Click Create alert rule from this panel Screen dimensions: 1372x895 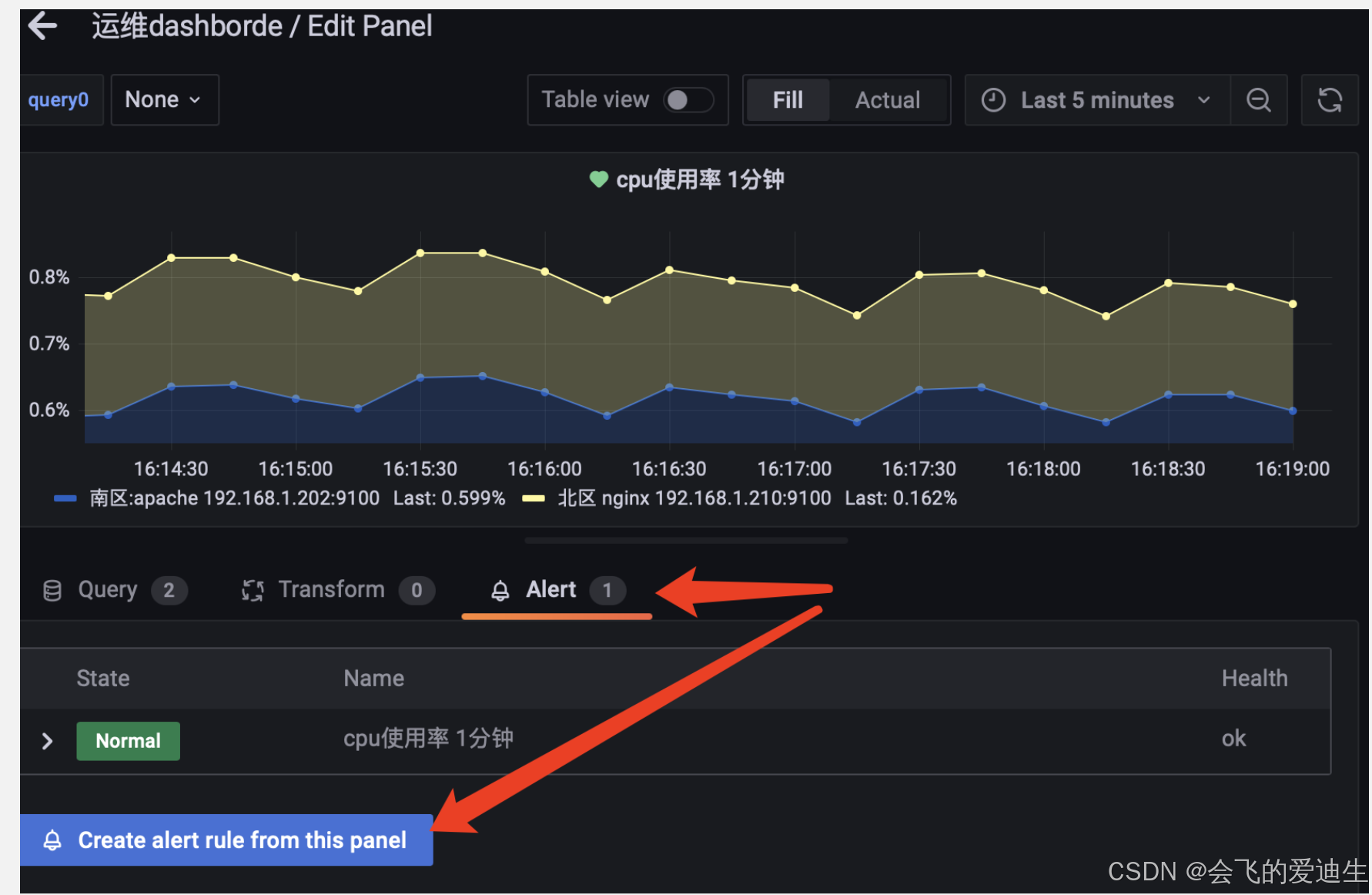coord(226,840)
